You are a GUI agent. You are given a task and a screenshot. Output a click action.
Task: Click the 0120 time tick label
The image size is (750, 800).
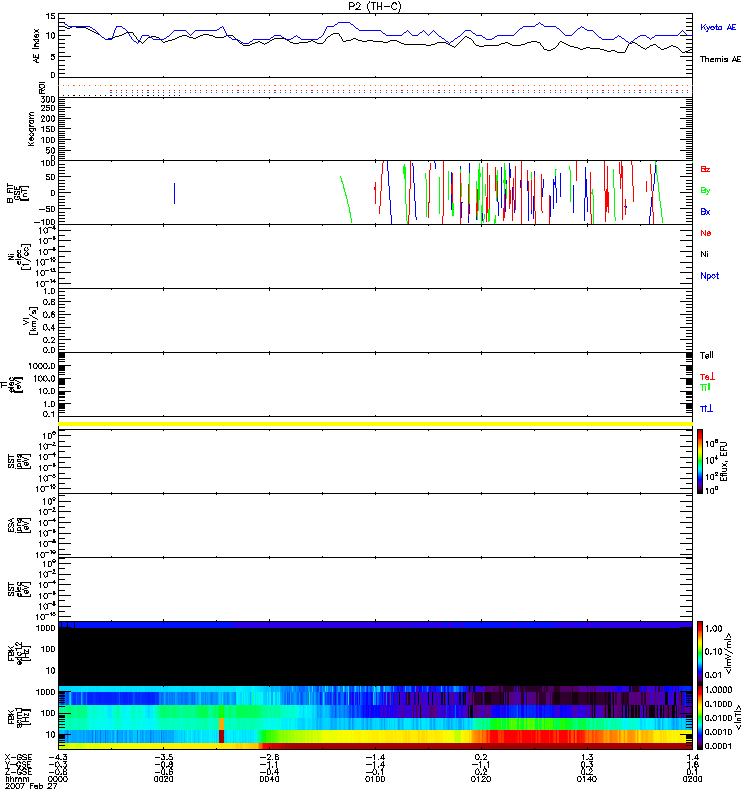481,779
